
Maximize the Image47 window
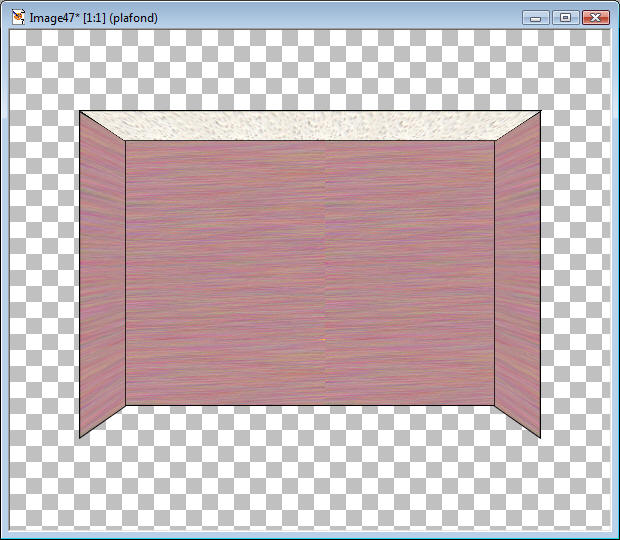[565, 18]
